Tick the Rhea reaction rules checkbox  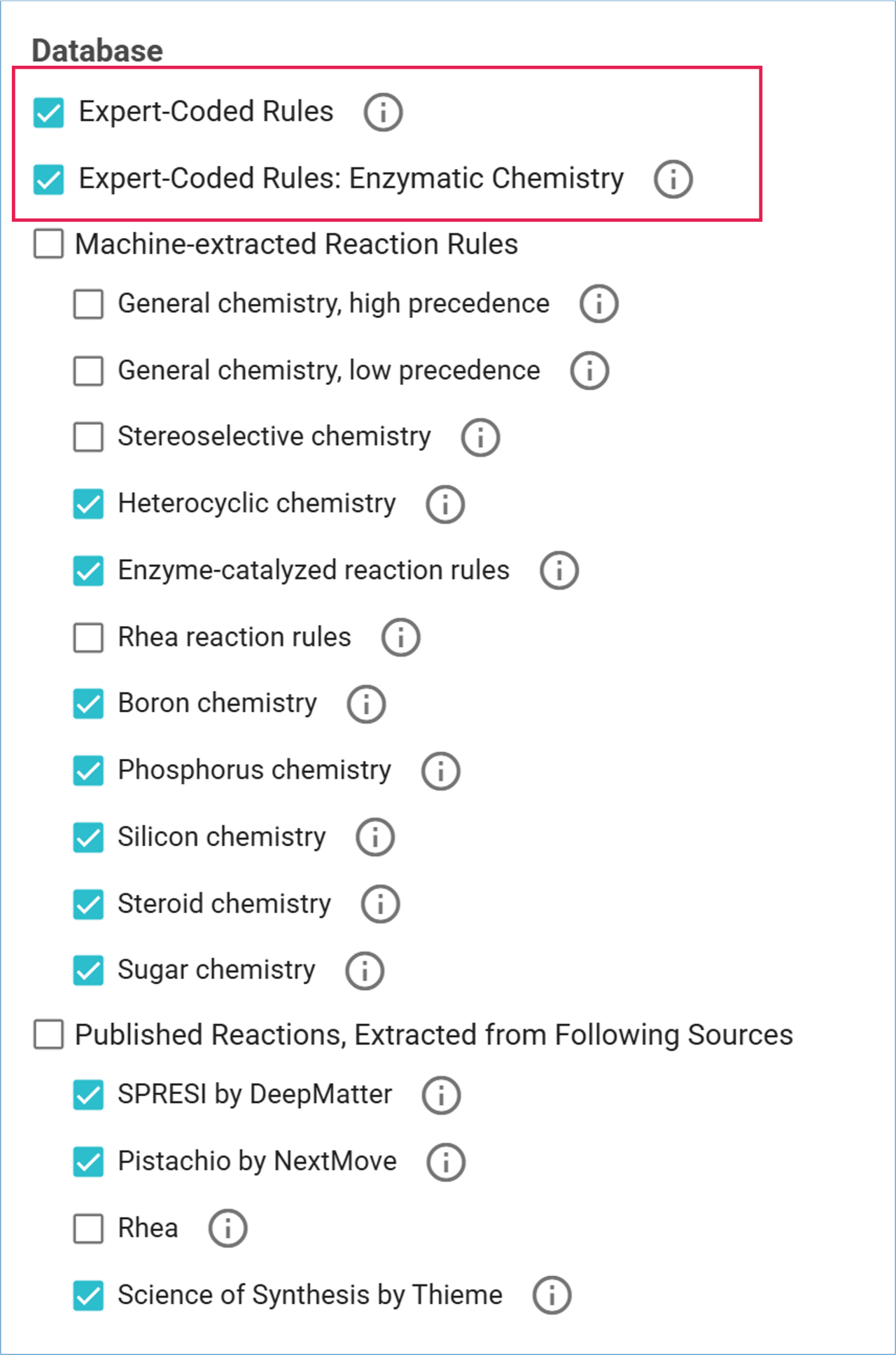coord(89,637)
